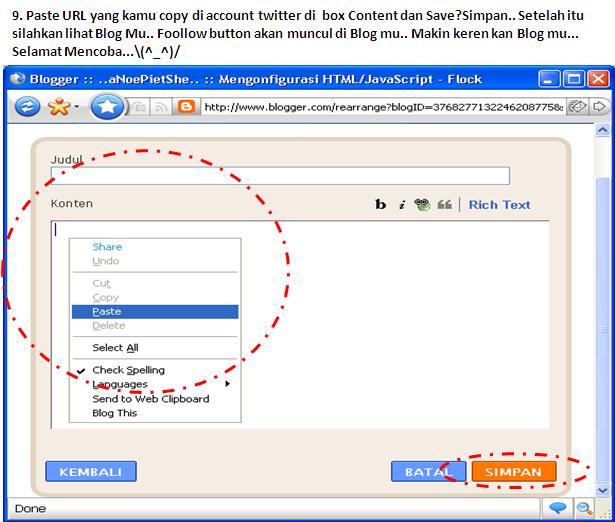The image size is (615, 522).
Task: Click the magnifier status bar icon
Action: click(x=584, y=508)
